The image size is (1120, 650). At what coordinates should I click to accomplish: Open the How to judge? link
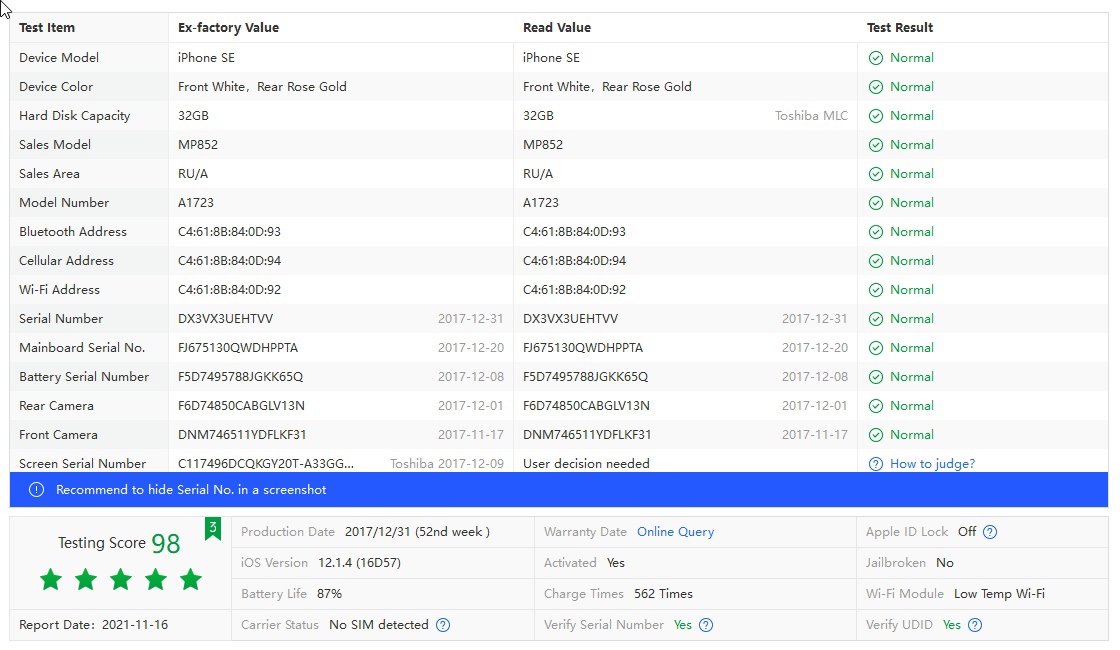(932, 464)
